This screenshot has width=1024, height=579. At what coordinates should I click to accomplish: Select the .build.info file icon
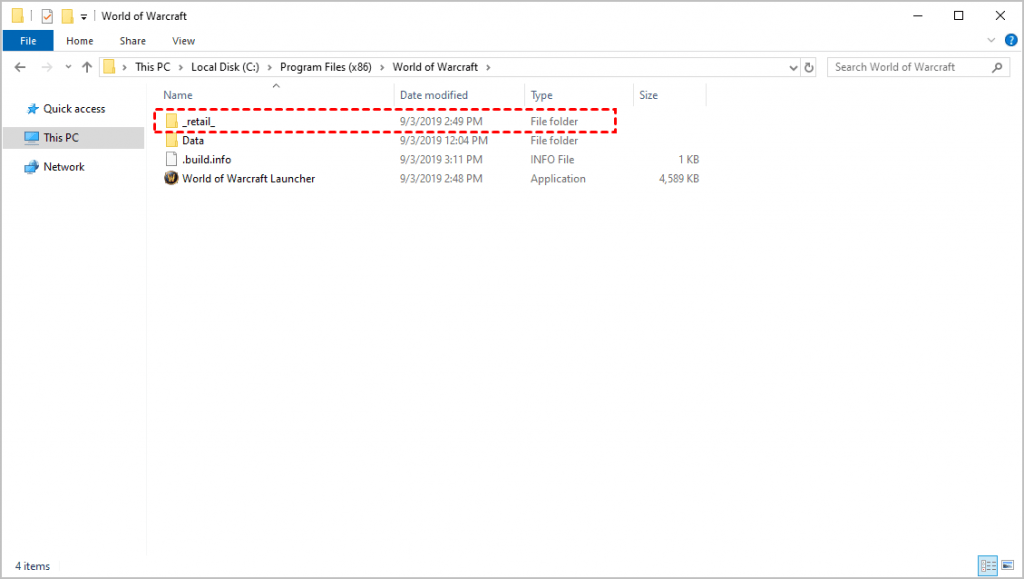point(171,159)
